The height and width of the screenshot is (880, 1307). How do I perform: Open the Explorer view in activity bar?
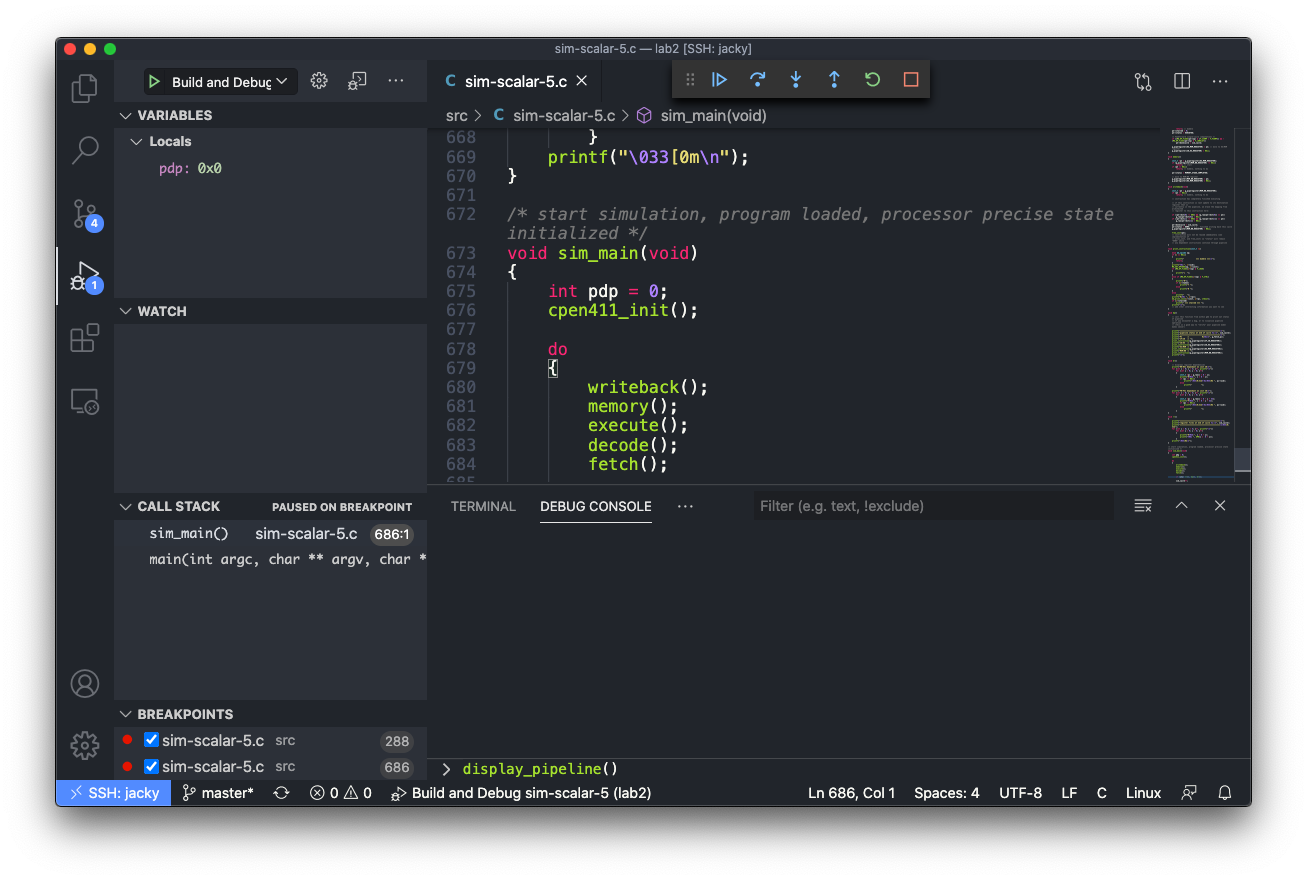(x=85, y=89)
